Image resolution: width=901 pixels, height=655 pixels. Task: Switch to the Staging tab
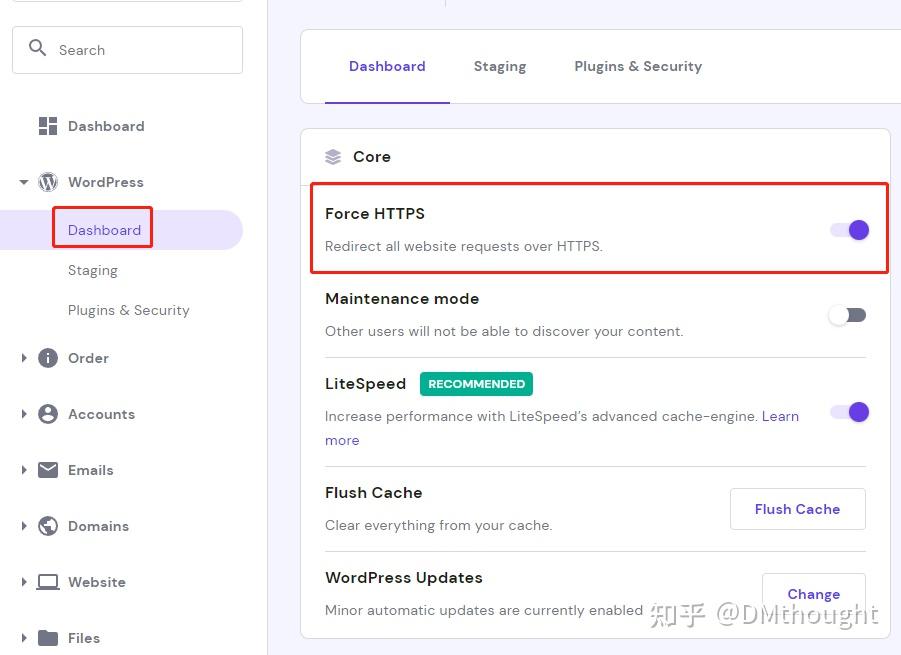[499, 66]
